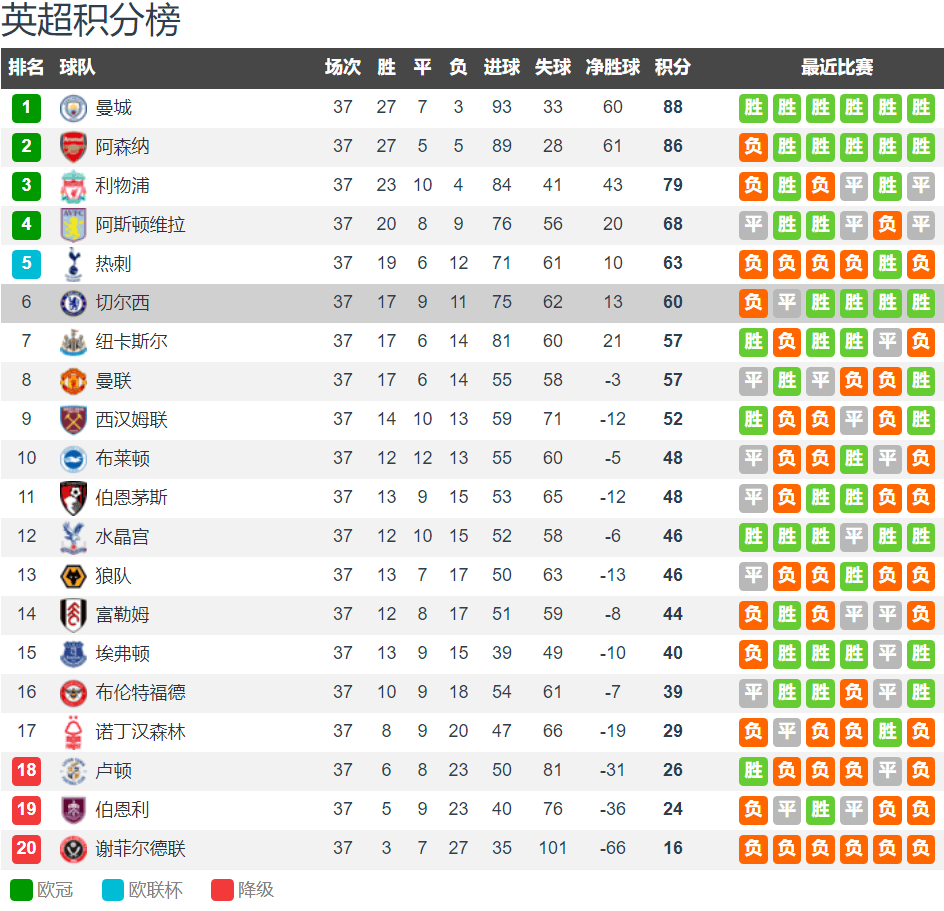The image size is (944, 911).
Task: Click the Tottenham cockerel crest
Action: point(73,264)
